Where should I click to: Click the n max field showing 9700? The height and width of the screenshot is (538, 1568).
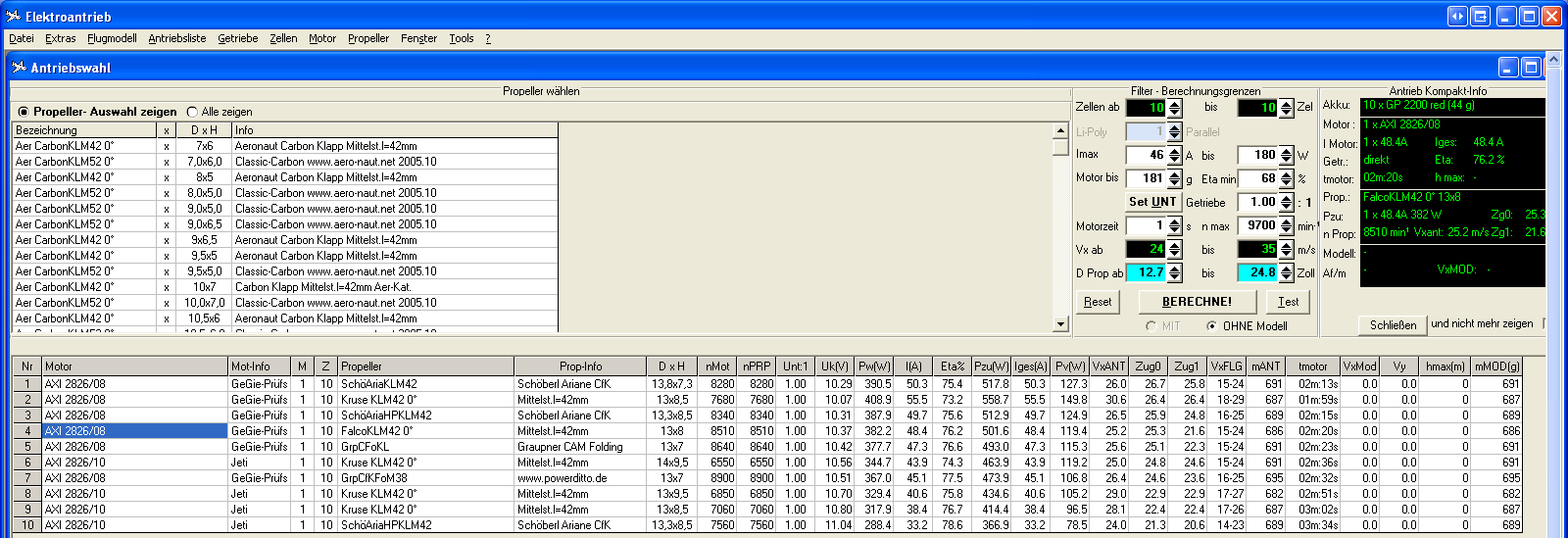pyautogui.click(x=1258, y=225)
